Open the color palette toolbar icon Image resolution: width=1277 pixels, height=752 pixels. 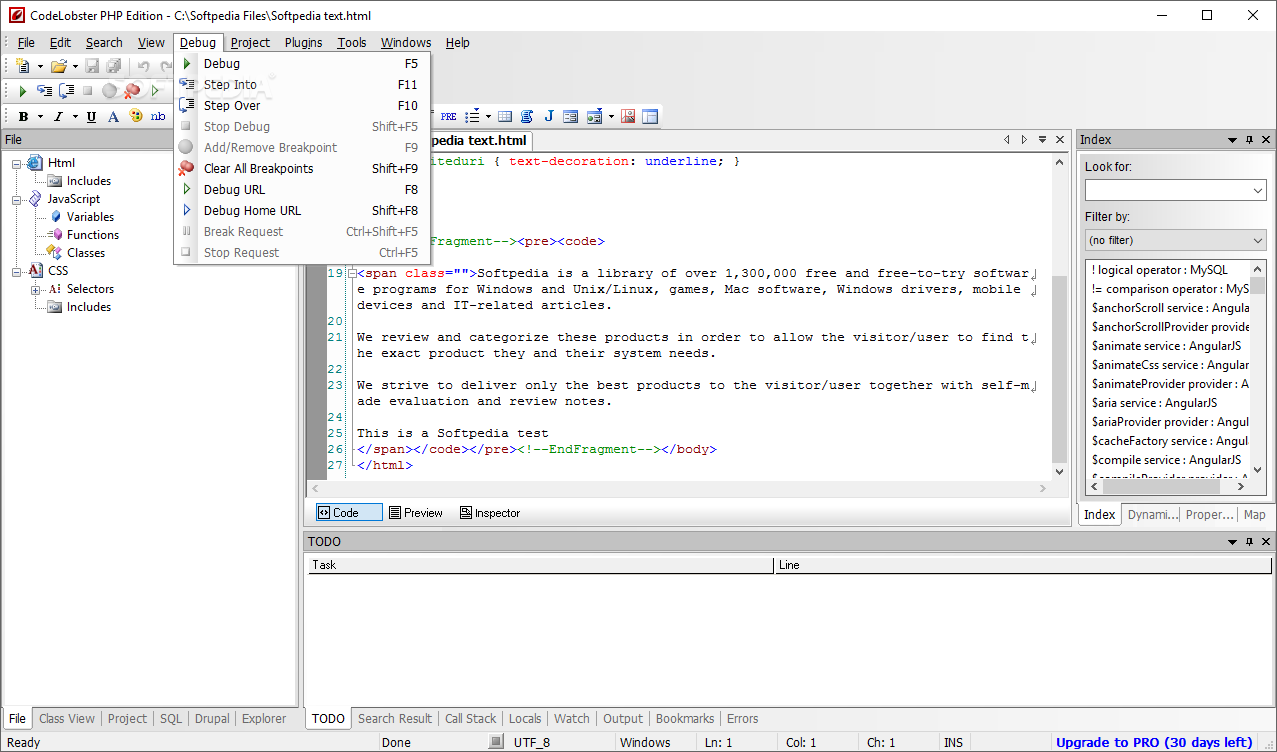[x=136, y=117]
